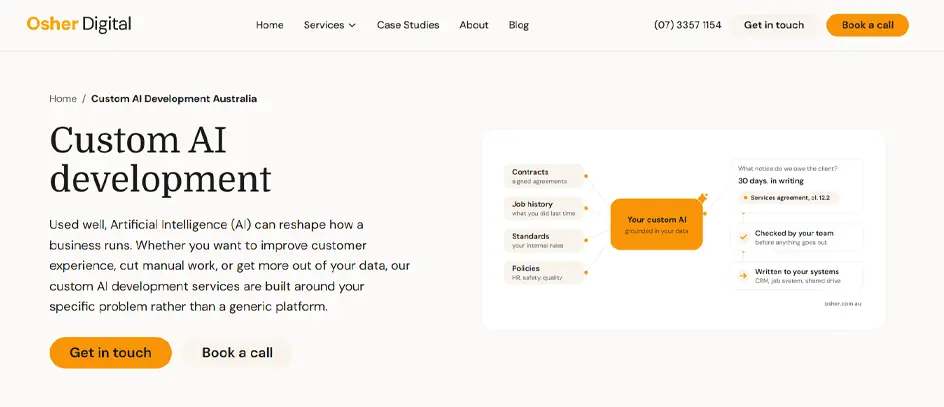Click the orange Book a call header button

click(868, 25)
